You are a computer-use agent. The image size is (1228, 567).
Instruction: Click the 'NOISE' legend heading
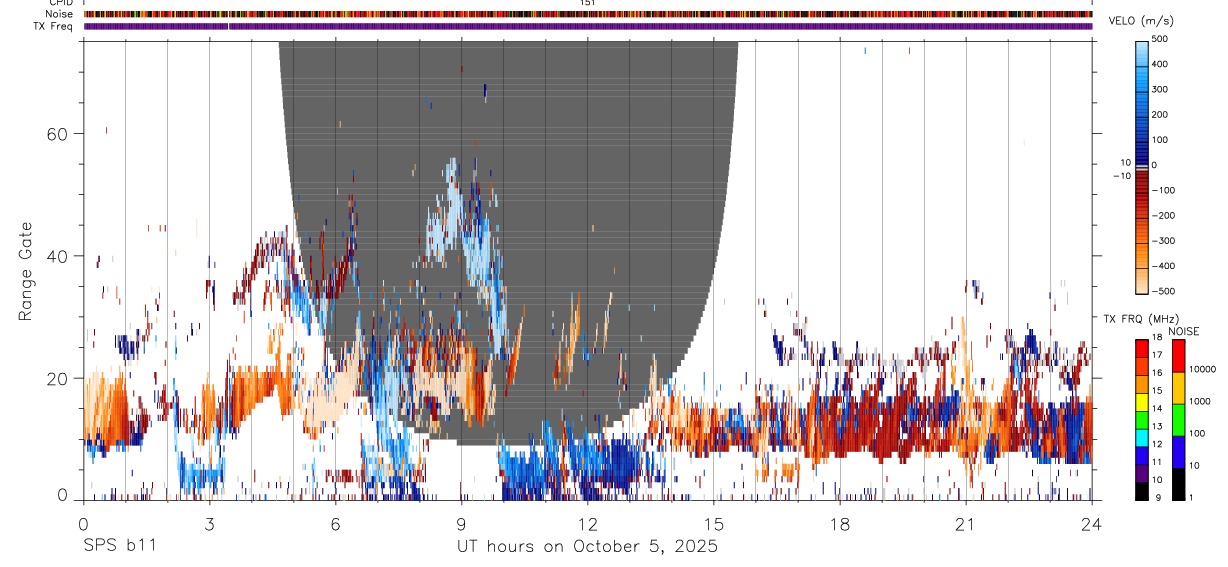pos(1185,331)
